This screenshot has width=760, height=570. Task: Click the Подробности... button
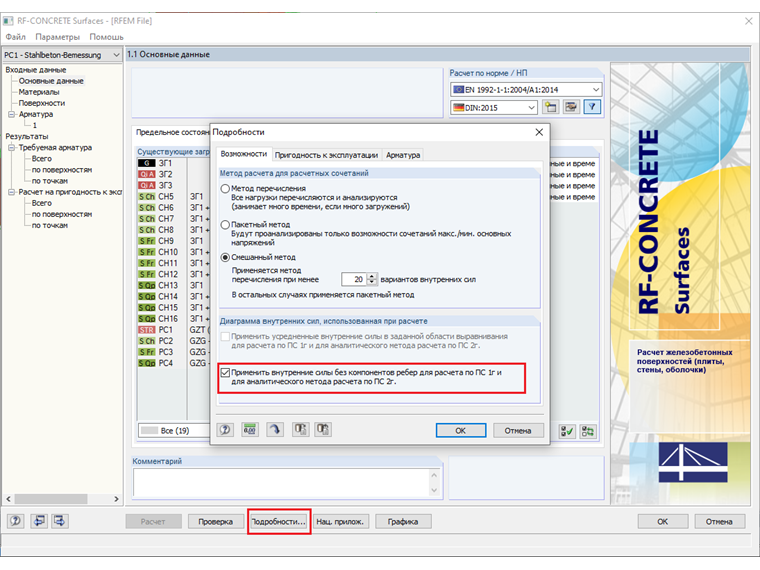[279, 522]
